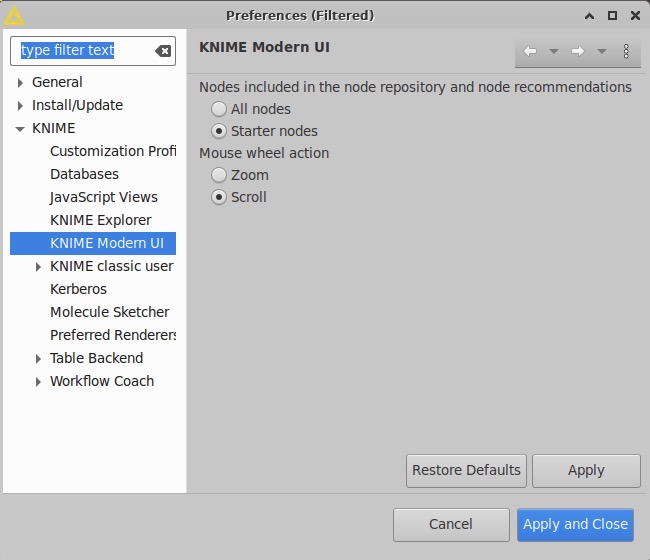
Task: Open the Molecule Sketcher preference page
Action: (110, 312)
